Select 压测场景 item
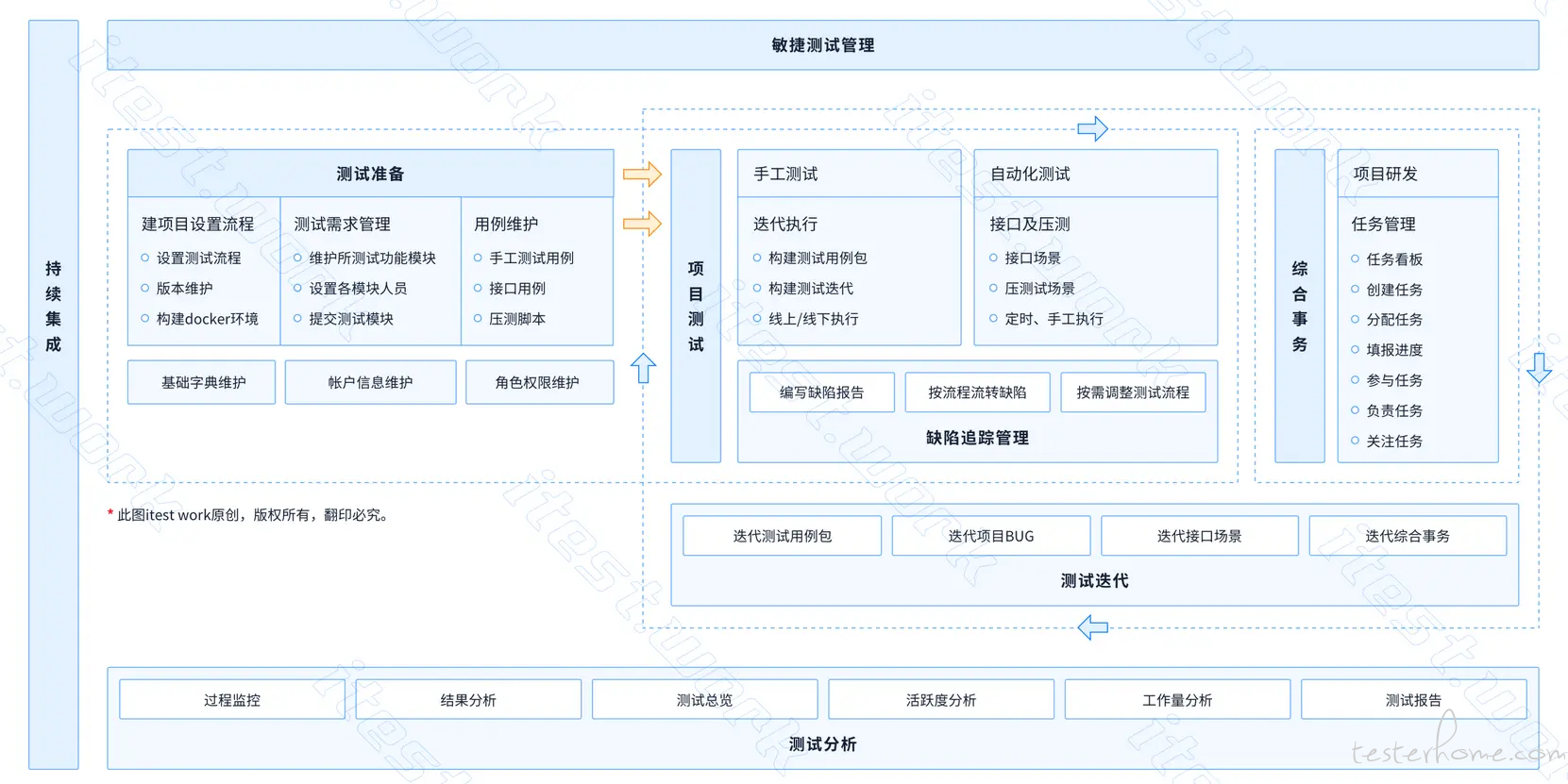The width and height of the screenshot is (1568, 784). (x=1039, y=288)
